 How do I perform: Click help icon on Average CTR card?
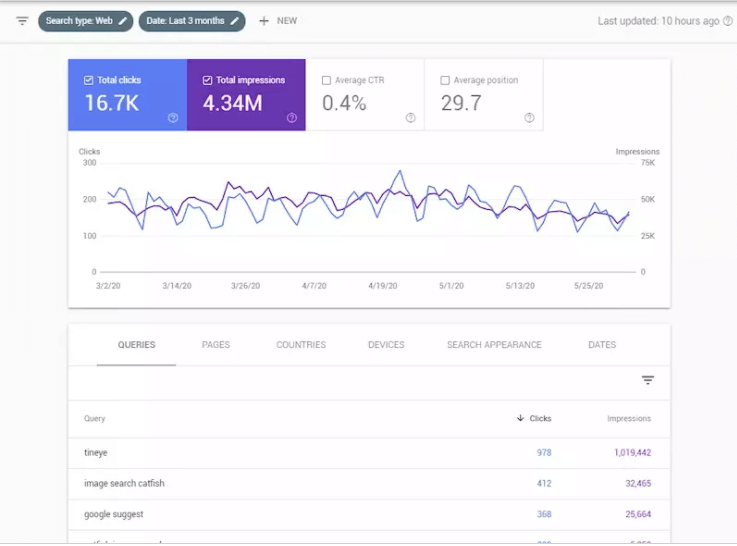click(x=410, y=118)
